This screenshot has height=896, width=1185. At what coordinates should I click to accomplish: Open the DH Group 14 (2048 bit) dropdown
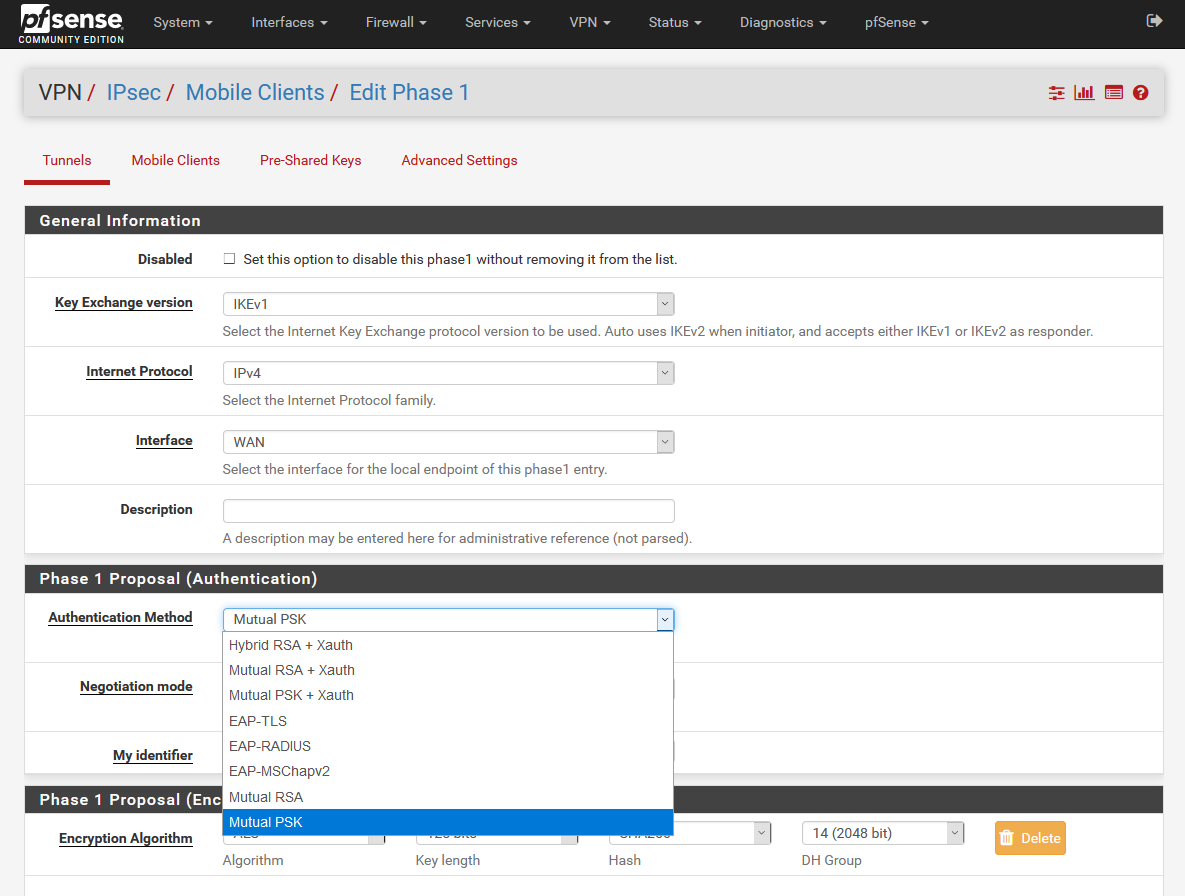[883, 833]
